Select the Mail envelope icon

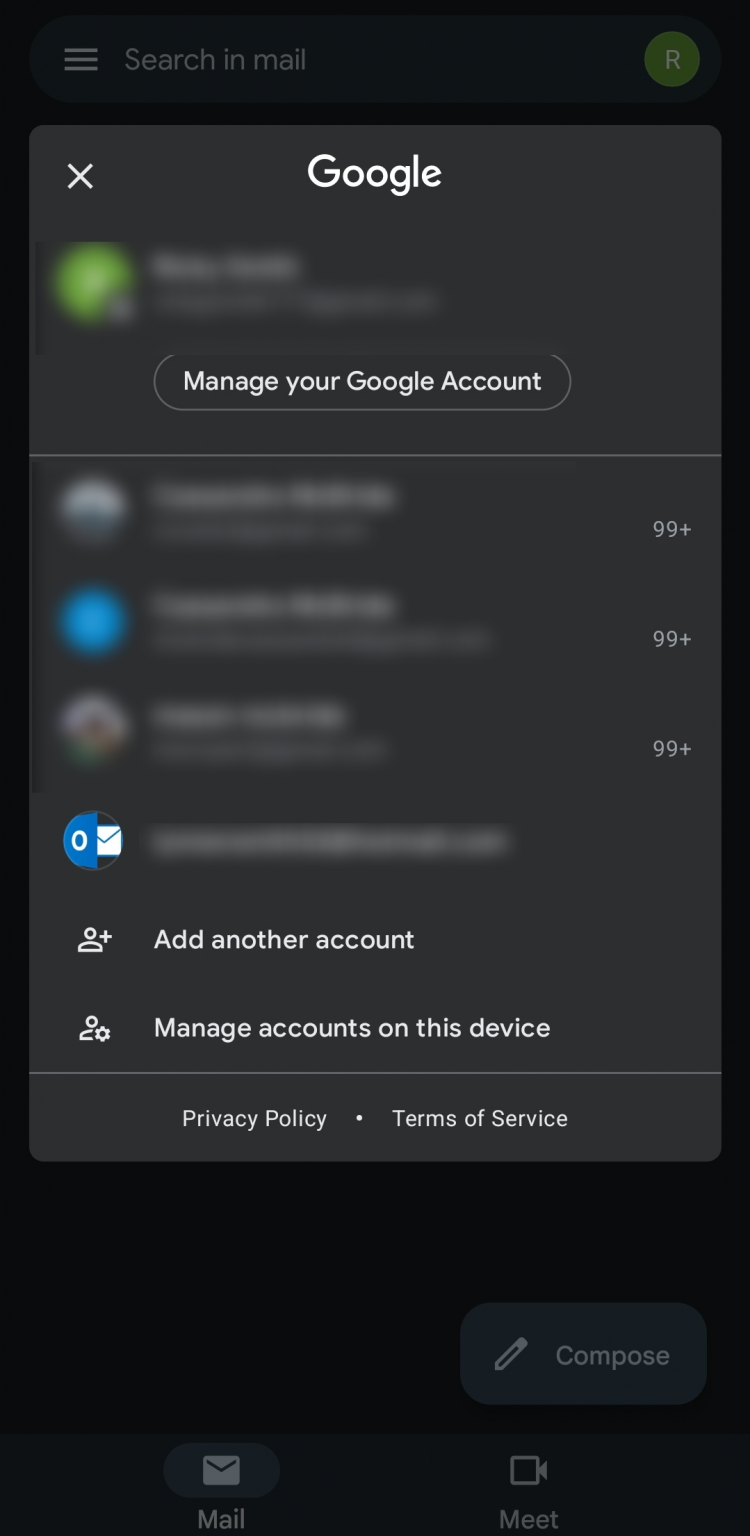[221, 1470]
